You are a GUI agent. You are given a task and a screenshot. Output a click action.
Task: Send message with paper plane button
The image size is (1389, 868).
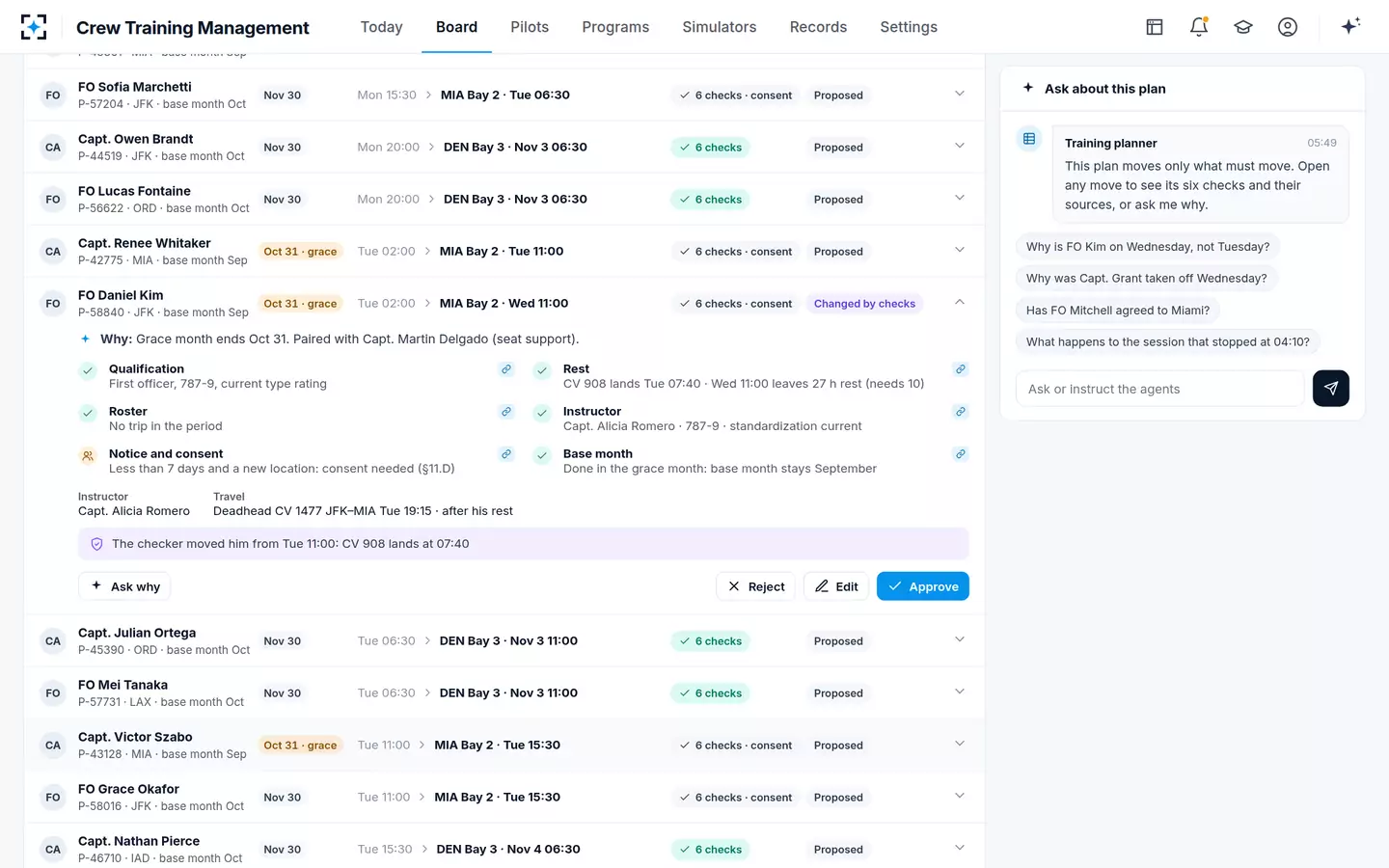point(1331,389)
